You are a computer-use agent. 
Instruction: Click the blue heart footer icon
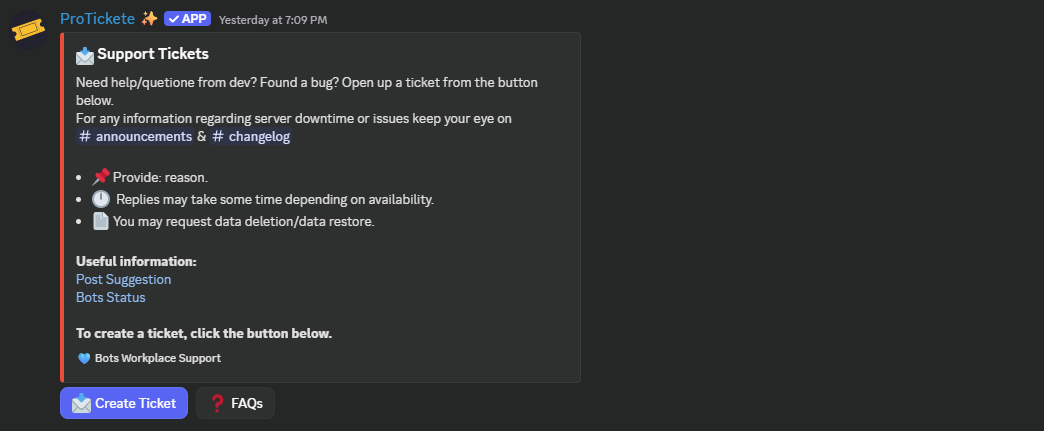[84, 358]
